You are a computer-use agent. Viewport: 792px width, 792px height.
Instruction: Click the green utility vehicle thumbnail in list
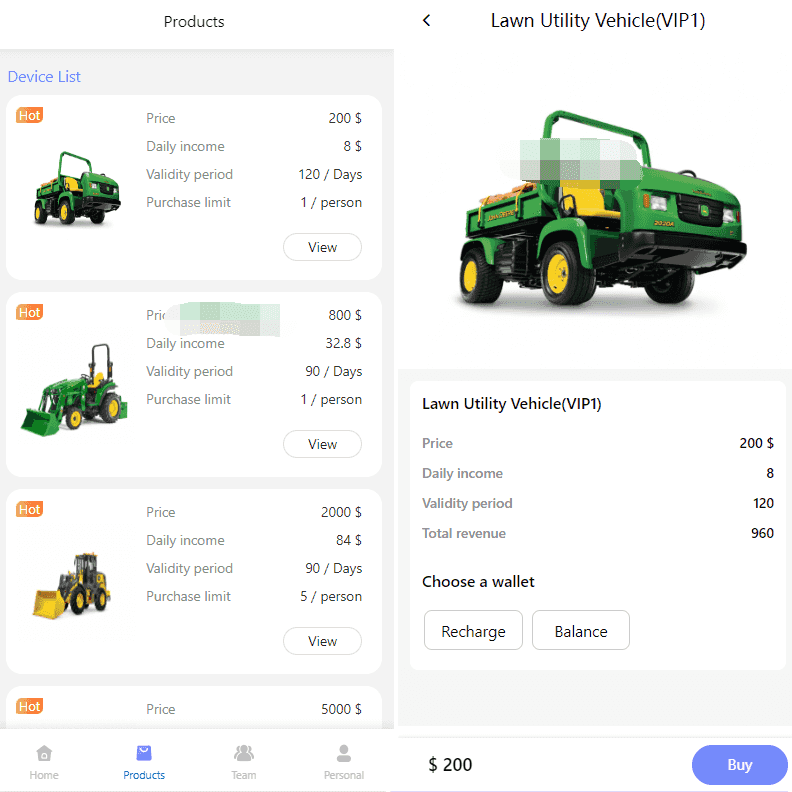[77, 187]
